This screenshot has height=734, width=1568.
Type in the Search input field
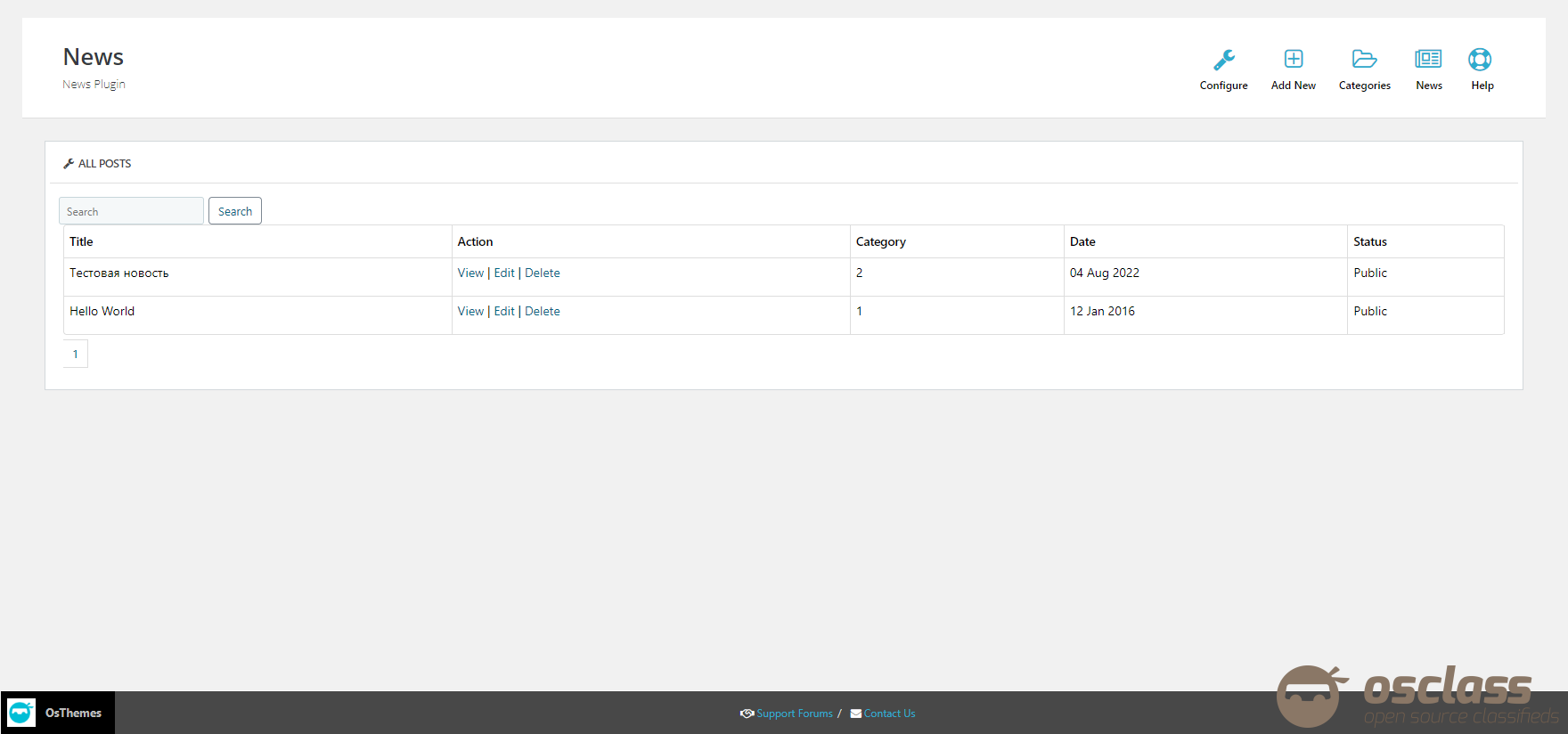[x=131, y=211]
